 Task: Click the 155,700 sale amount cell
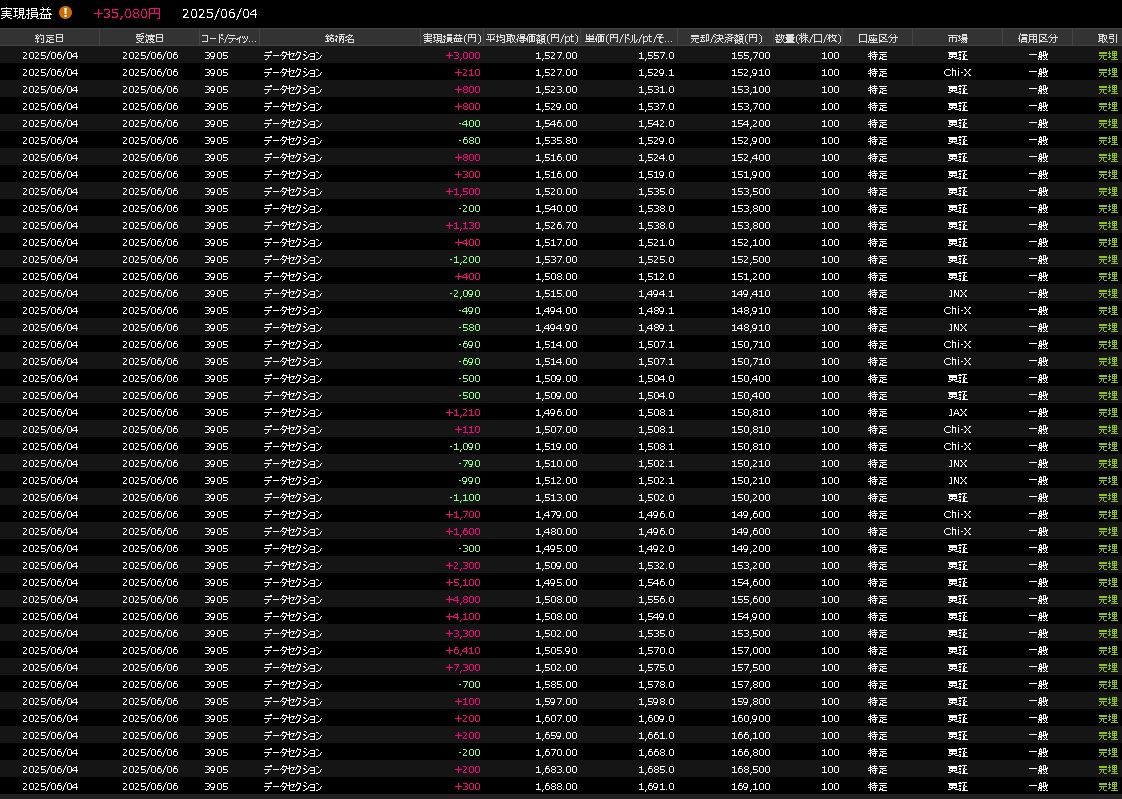(x=751, y=55)
